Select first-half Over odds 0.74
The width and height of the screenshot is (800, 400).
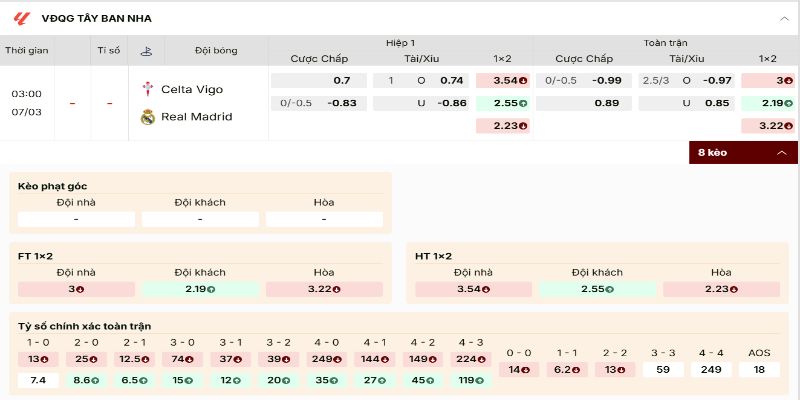click(421, 81)
